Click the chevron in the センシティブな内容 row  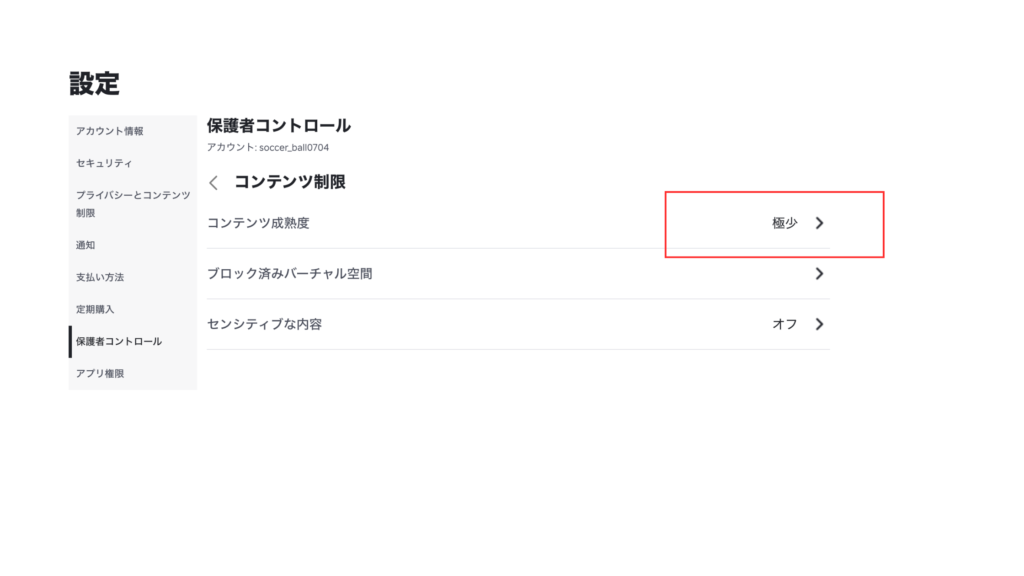(x=819, y=324)
